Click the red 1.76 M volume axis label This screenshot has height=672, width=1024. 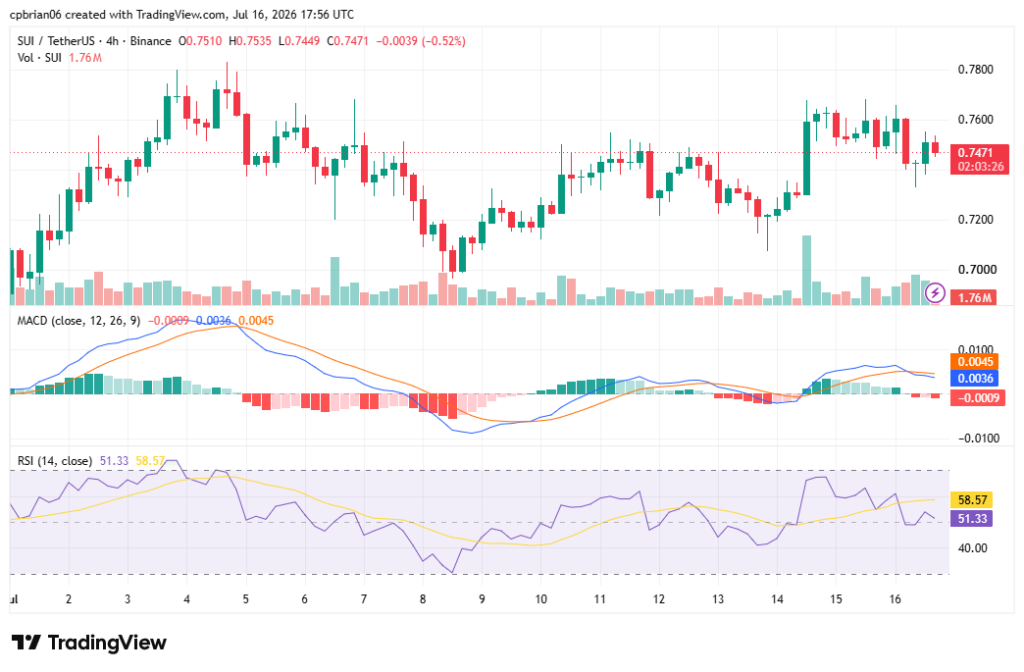pyautogui.click(x=974, y=298)
